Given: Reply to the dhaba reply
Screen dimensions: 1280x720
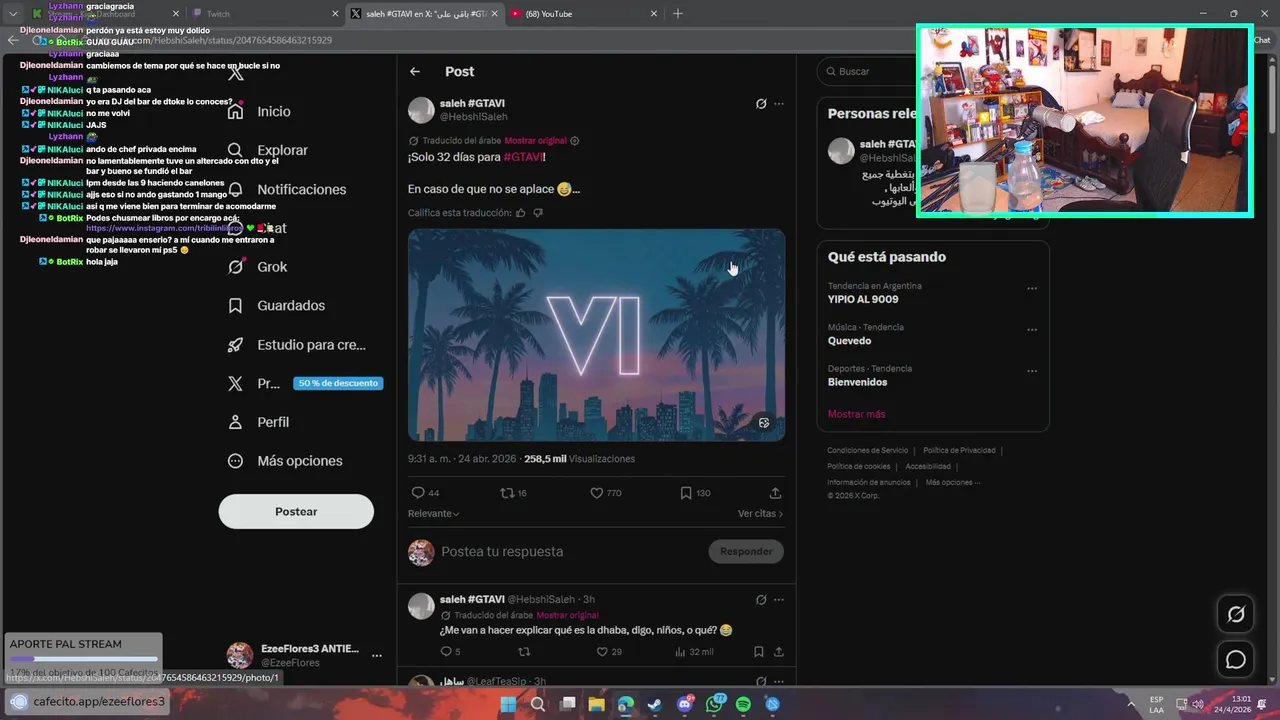Looking at the screenshot, I should [450, 652].
